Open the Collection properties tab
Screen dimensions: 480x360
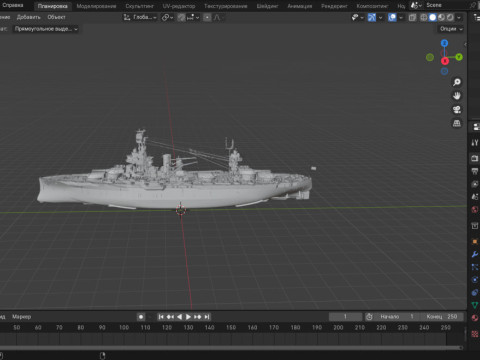pos(475,226)
